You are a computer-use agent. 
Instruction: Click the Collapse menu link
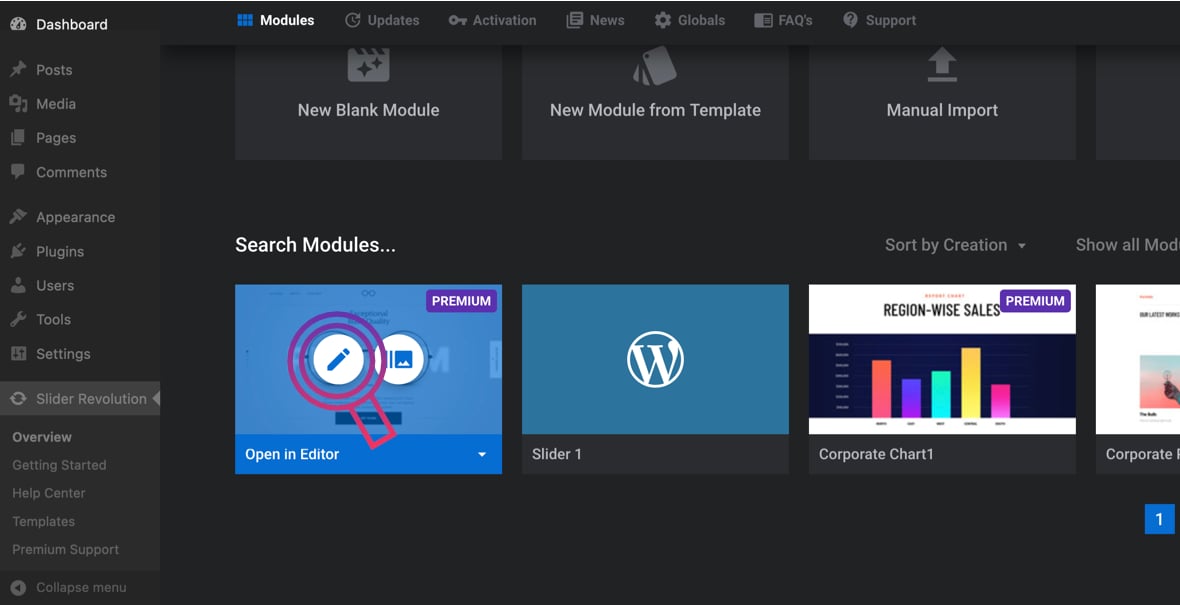coord(81,588)
